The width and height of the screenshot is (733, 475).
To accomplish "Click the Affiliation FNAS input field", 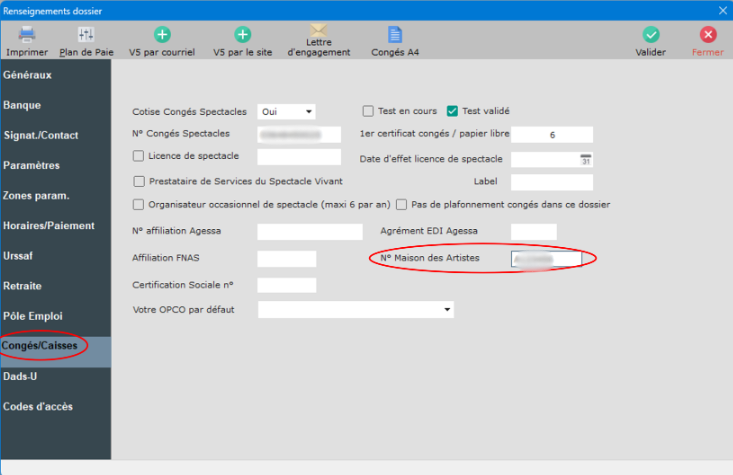I will coord(286,259).
